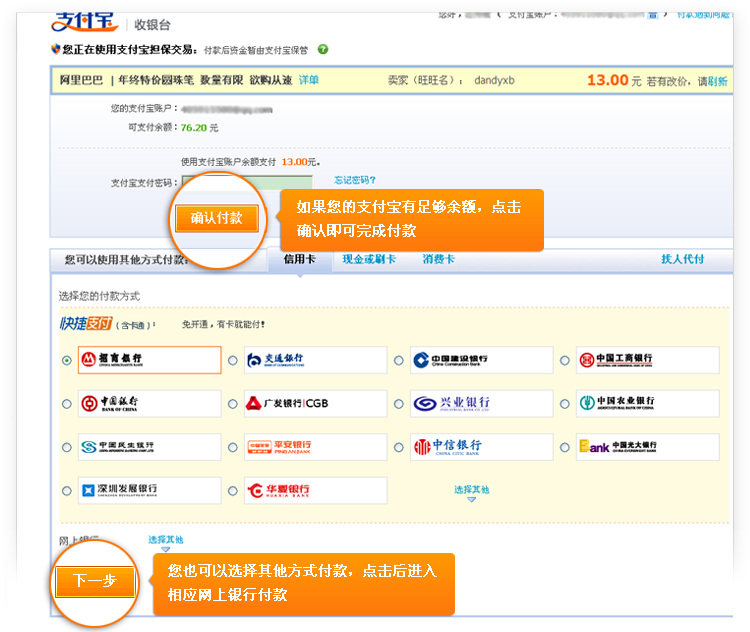Select the 兴业银行 radio button

pos(399,404)
